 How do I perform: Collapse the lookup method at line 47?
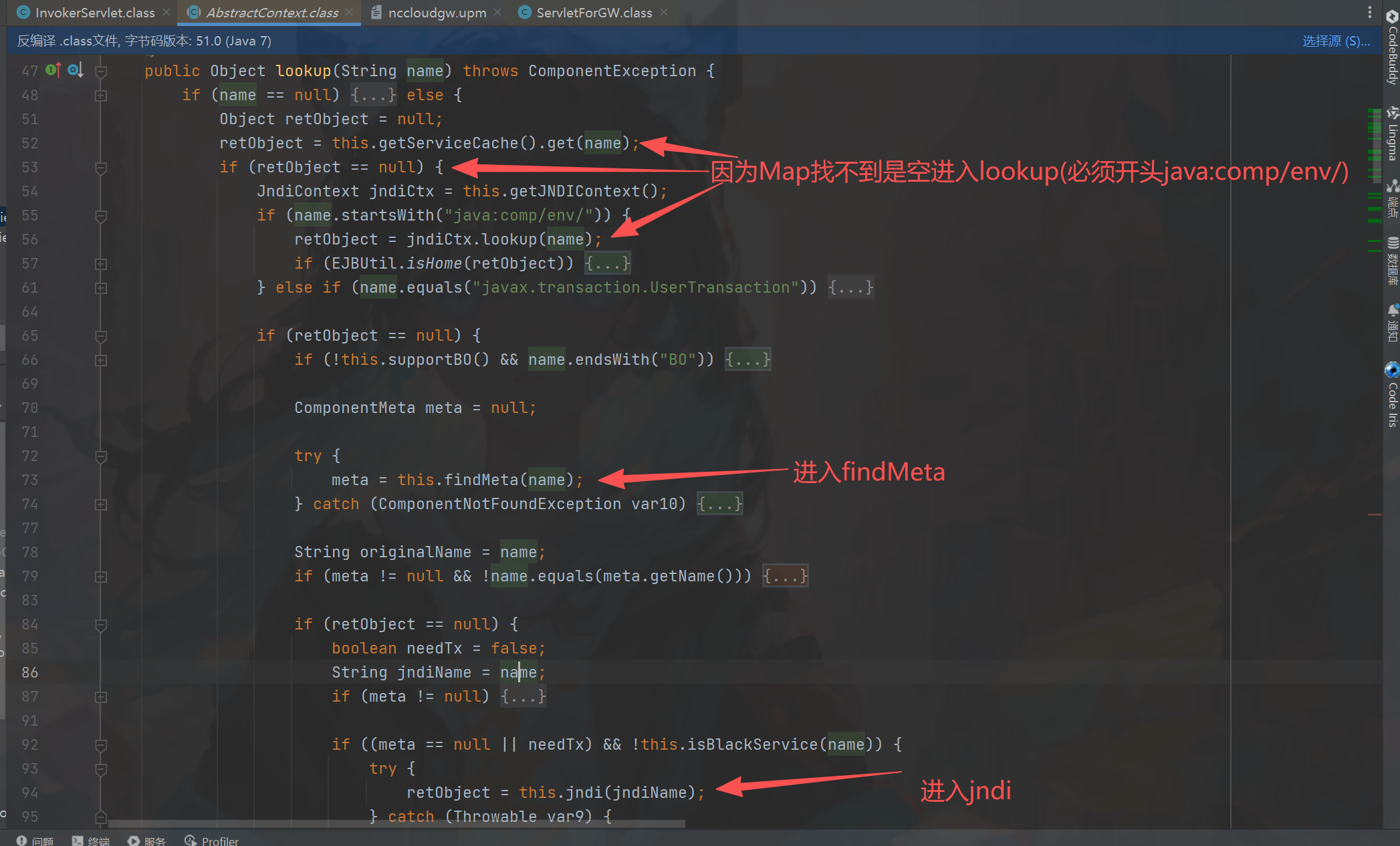(x=101, y=71)
